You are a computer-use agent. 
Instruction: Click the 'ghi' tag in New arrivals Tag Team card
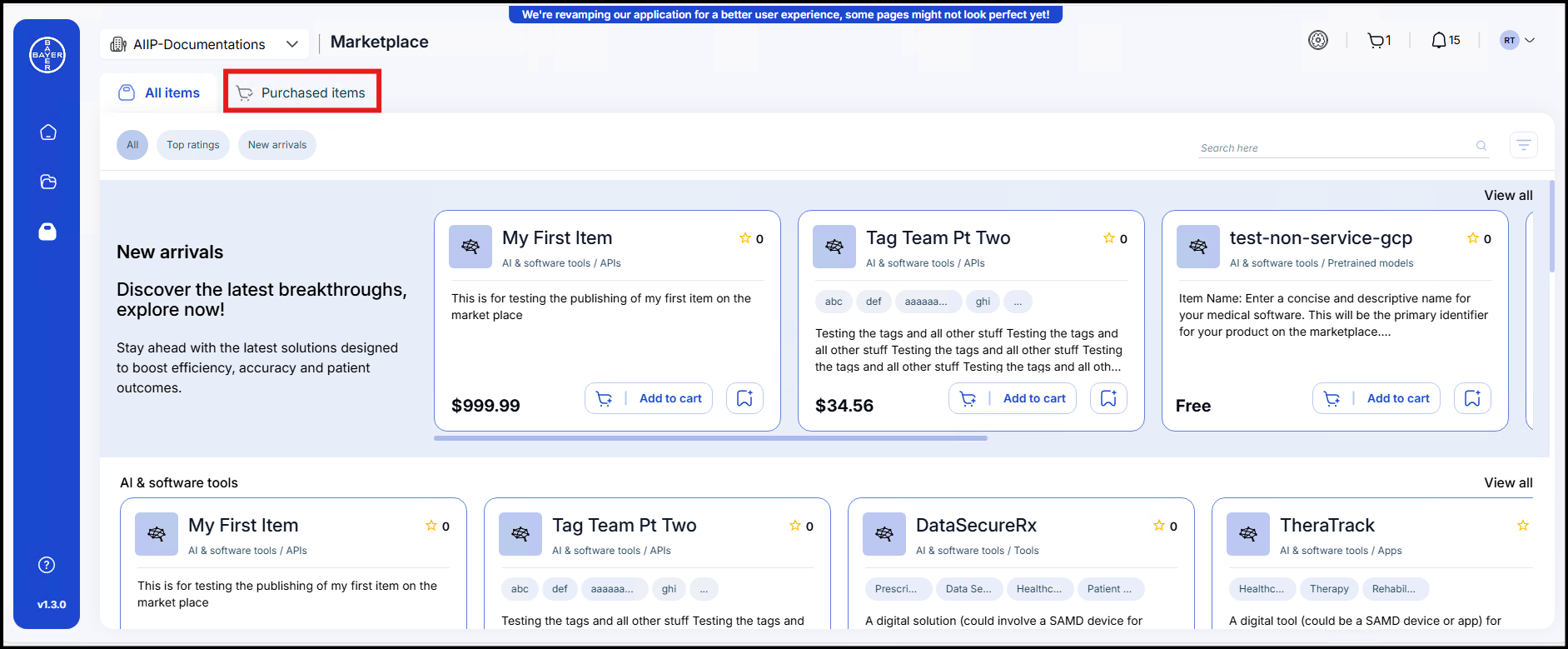pyautogui.click(x=983, y=302)
